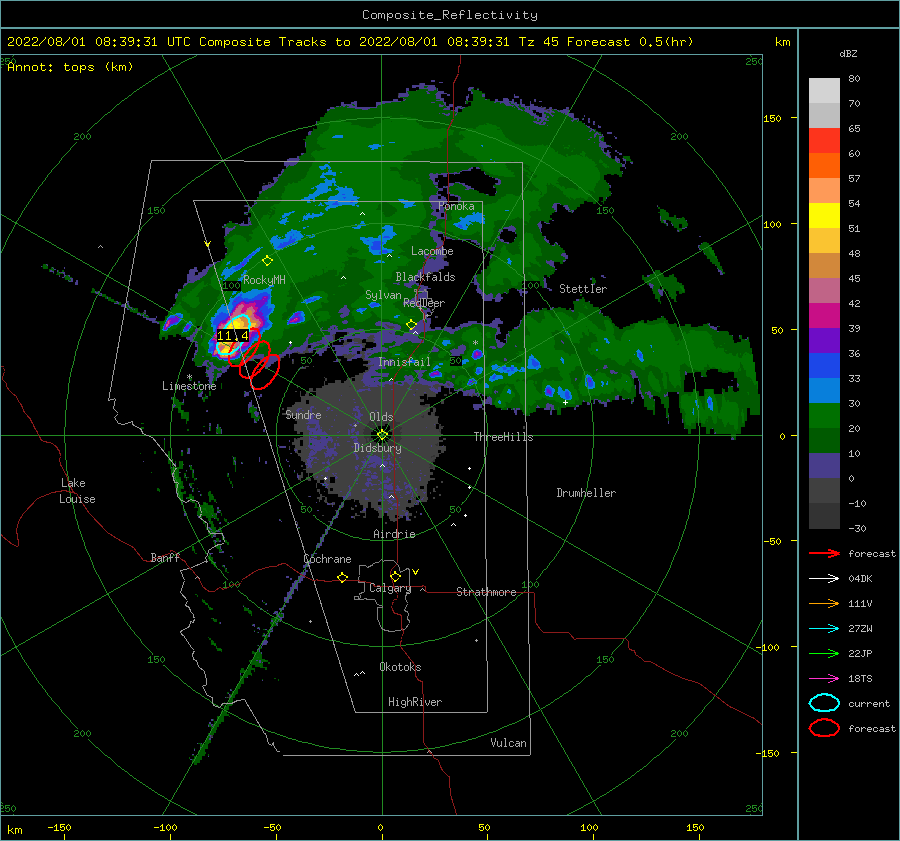The image size is (900, 841).
Task: Click the lightest grey 70-80 dBZ swatch
Action: [x=824, y=91]
